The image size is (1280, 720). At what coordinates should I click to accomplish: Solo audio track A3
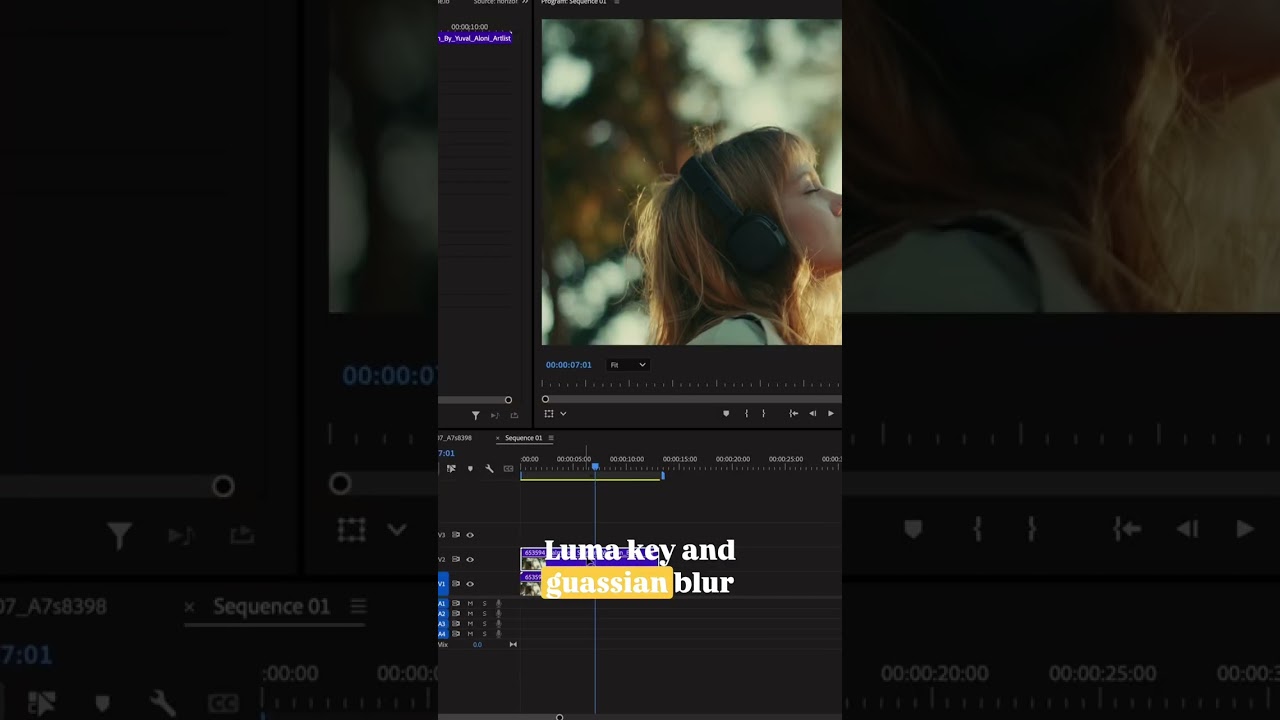click(484, 623)
